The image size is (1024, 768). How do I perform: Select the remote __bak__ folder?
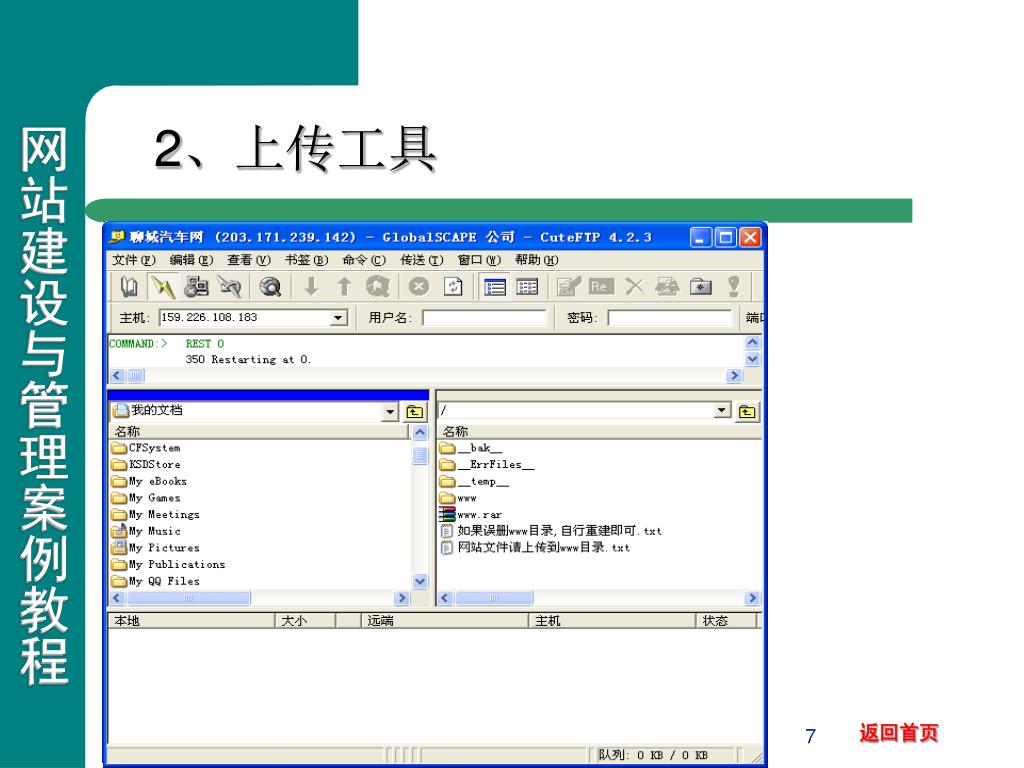pos(471,448)
